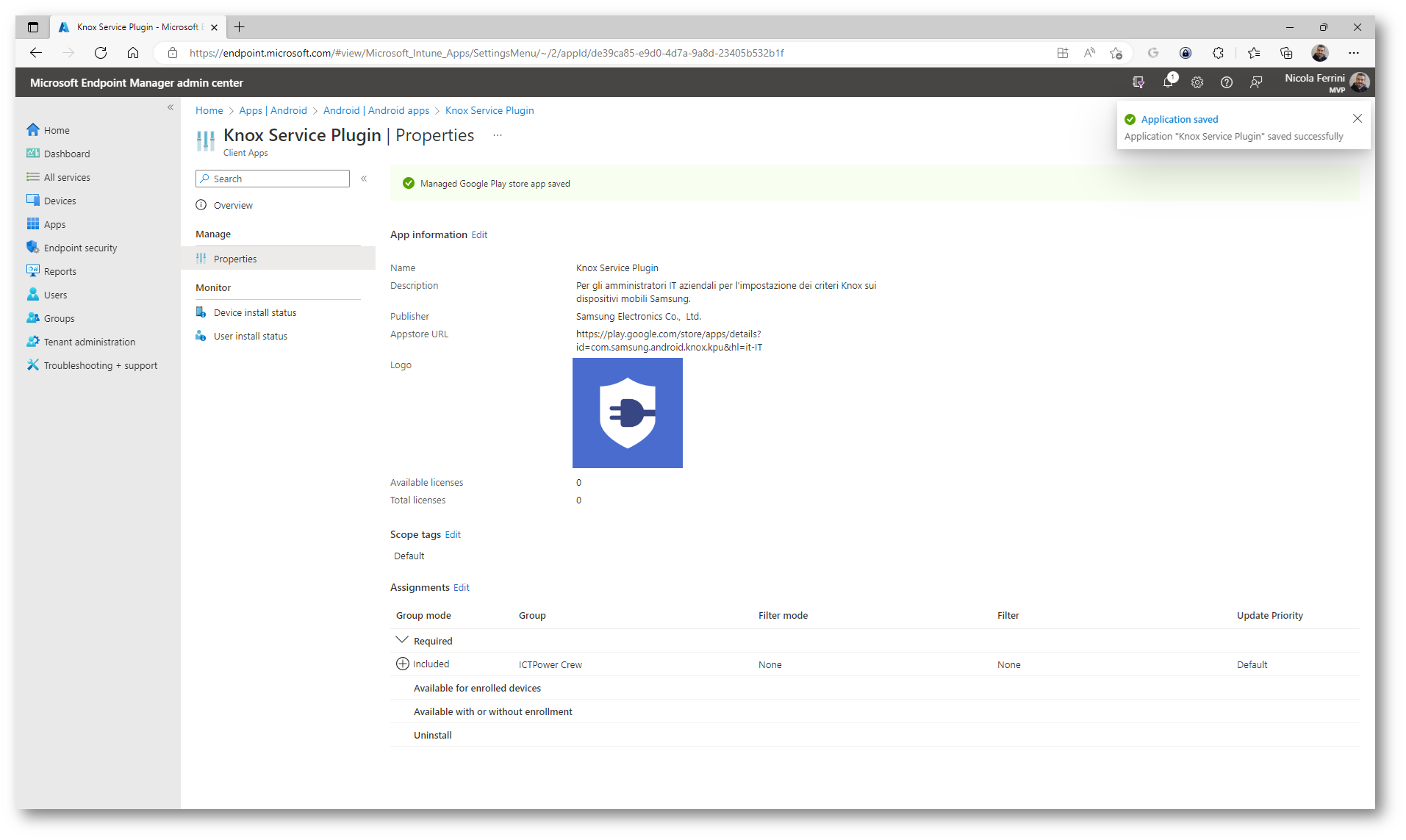Open browser Settings and more menu
Image resolution: width=1406 pixels, height=840 pixels.
(x=1354, y=53)
